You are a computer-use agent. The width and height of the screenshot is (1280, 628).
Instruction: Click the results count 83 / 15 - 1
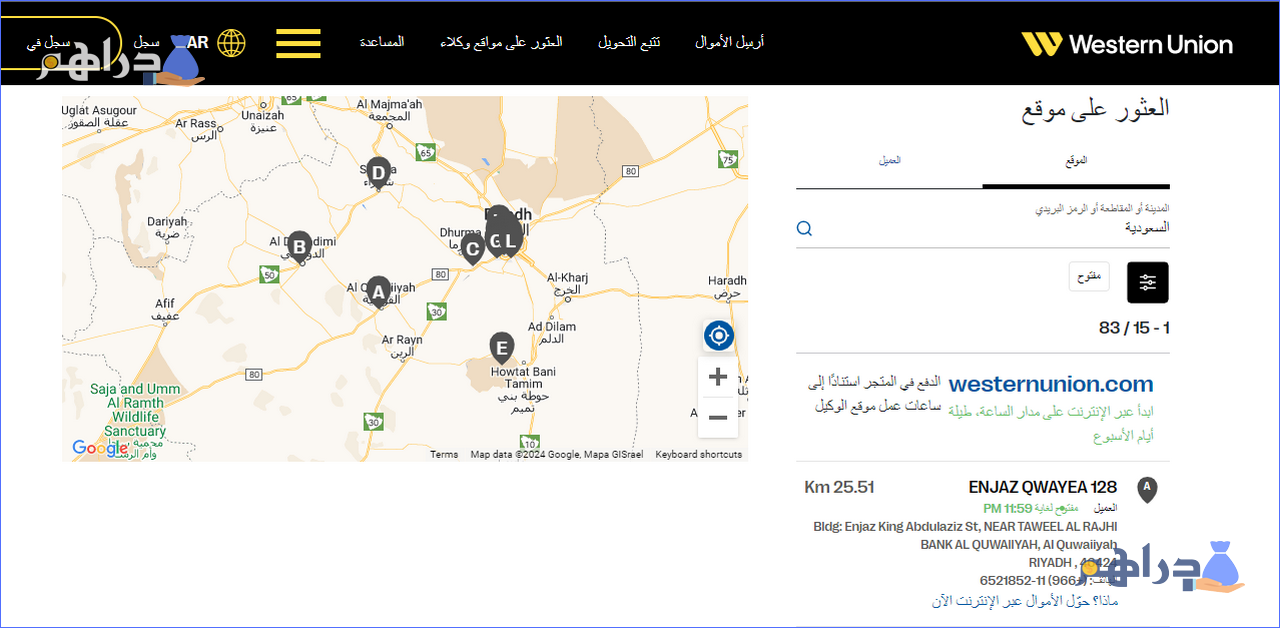(x=1134, y=328)
